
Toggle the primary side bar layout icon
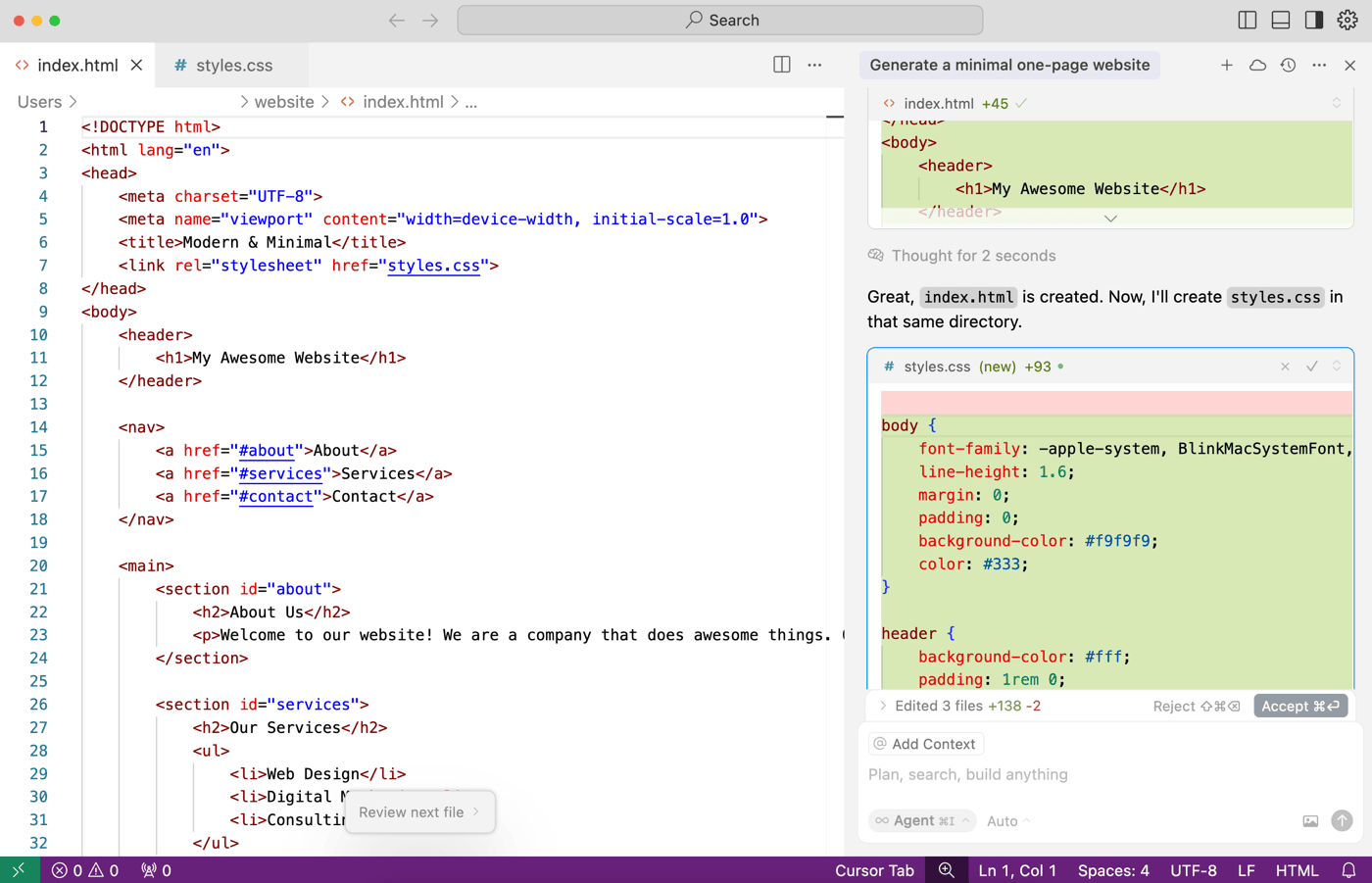pos(1248,20)
